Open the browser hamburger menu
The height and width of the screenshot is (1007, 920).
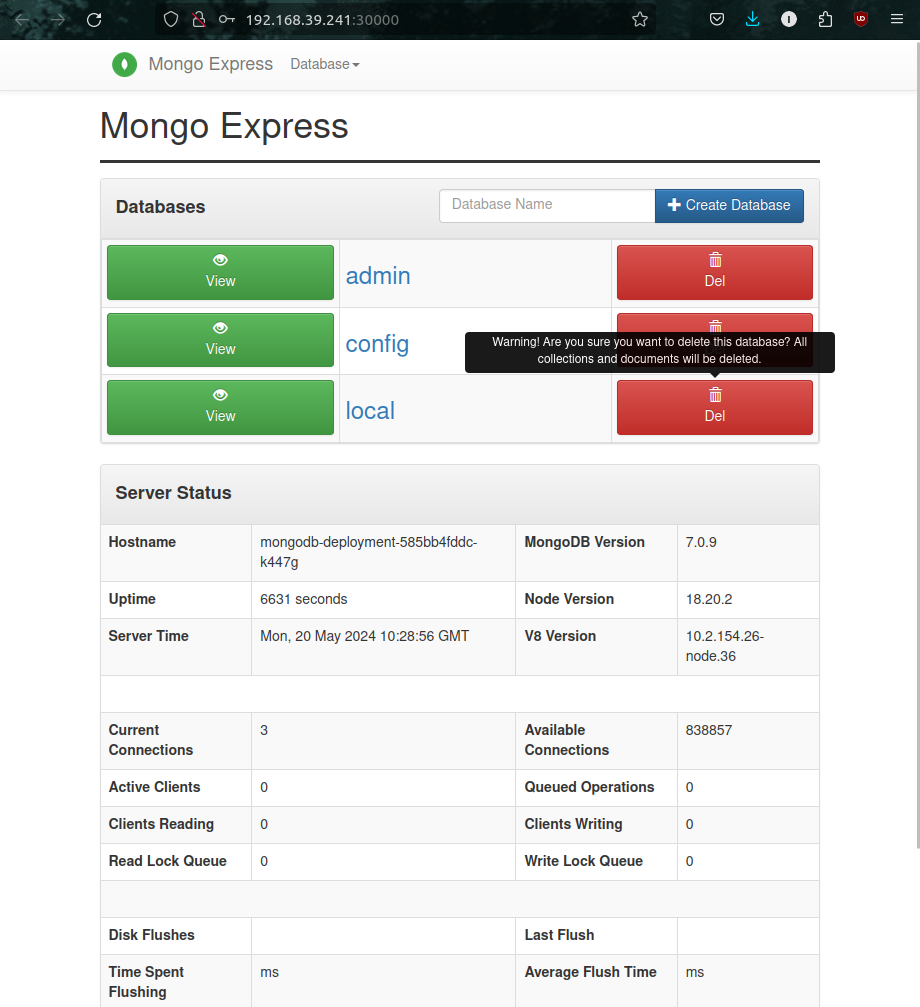897,20
